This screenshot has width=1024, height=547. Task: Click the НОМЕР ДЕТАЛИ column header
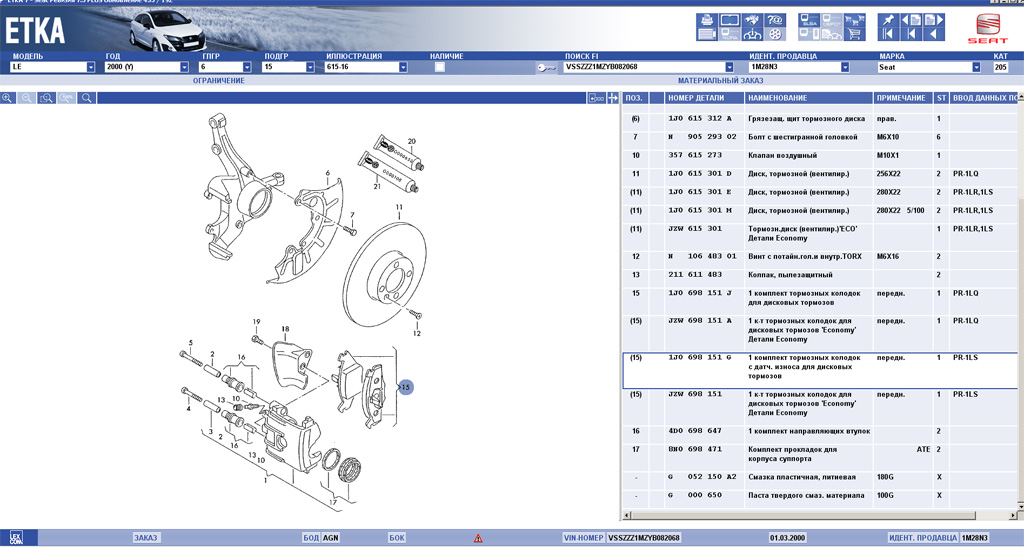coord(705,98)
